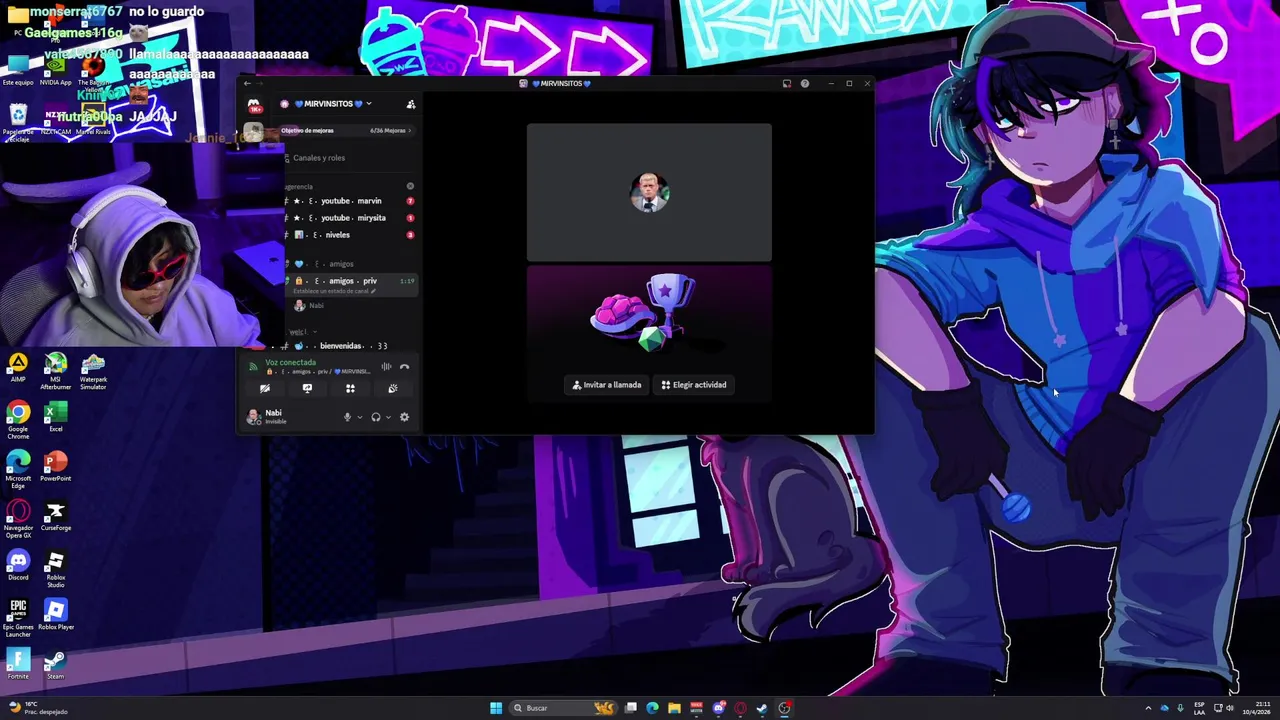1280x720 pixels.
Task: Click the call participant video tile
Action: click(649, 192)
